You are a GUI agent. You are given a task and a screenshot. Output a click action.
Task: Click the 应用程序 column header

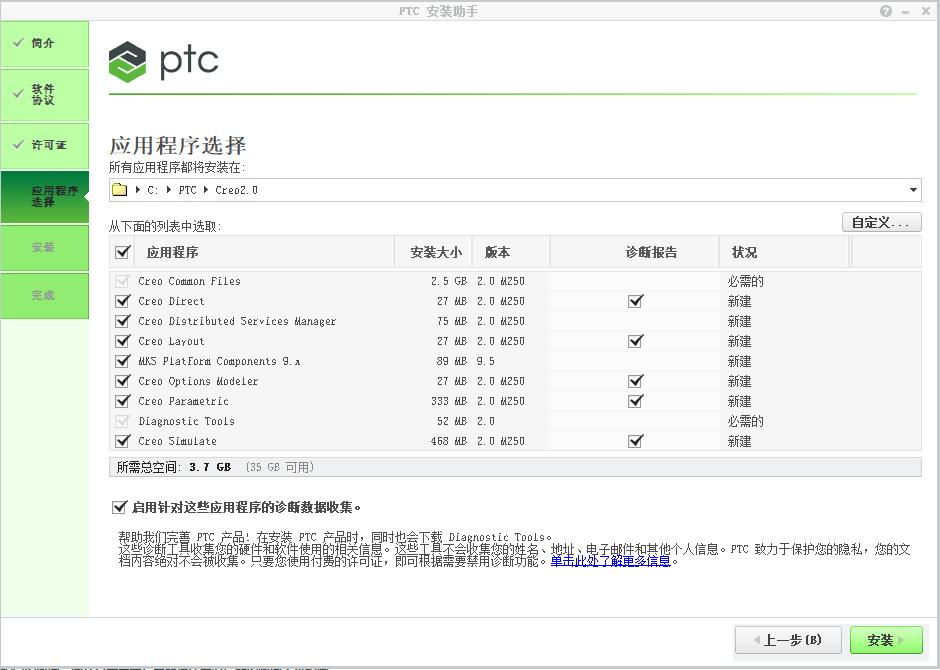pos(263,252)
